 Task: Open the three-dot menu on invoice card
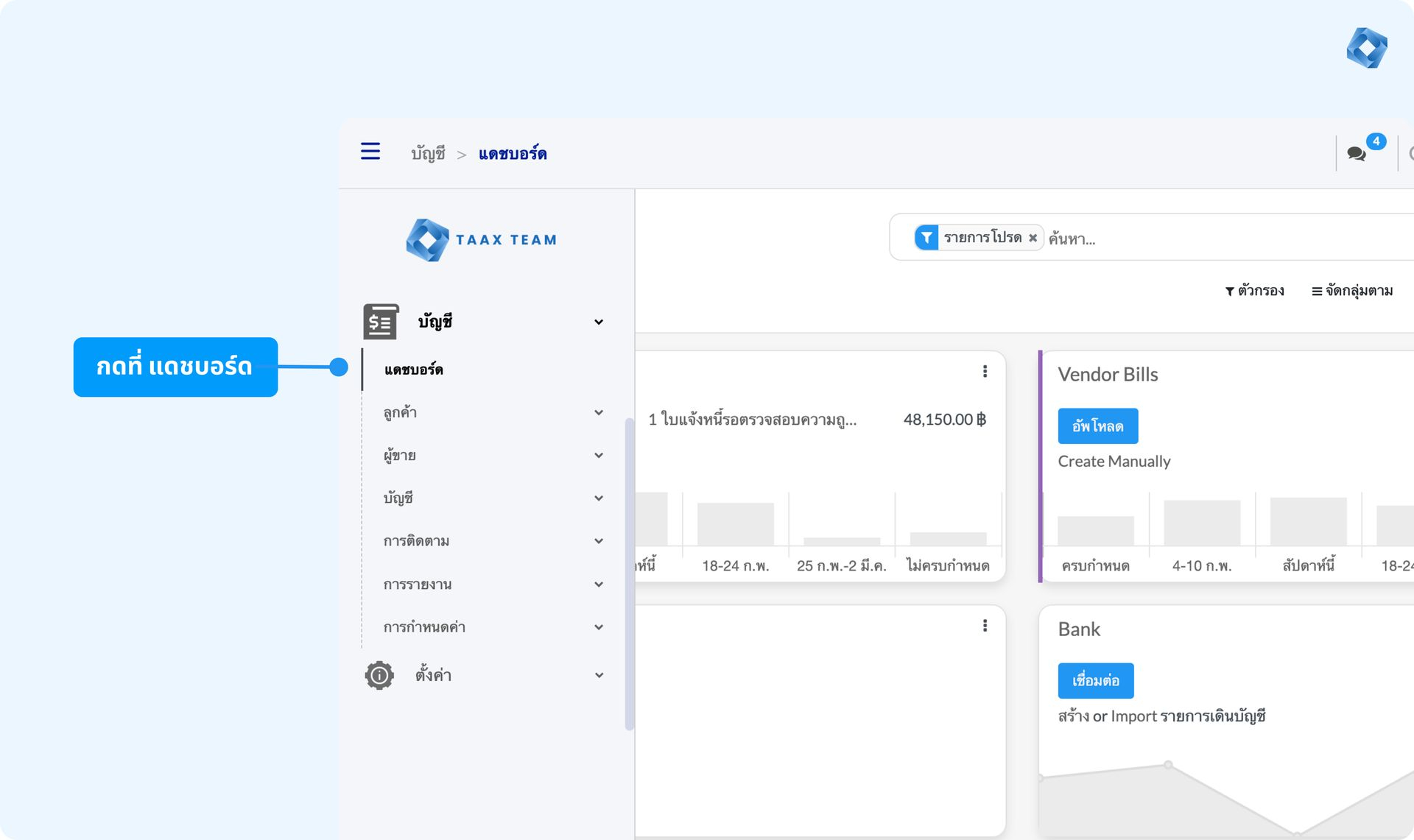(985, 372)
